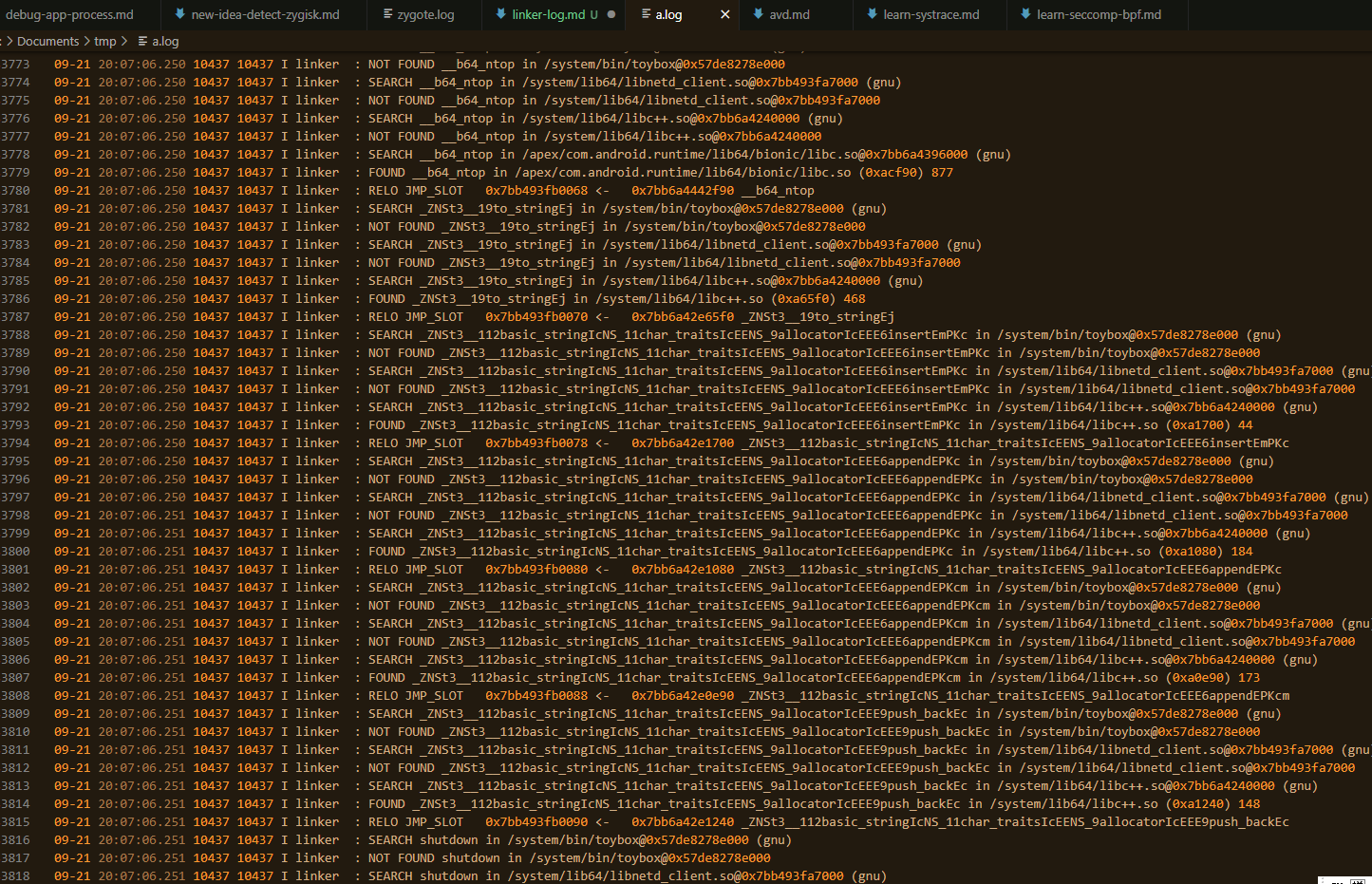Click the Documents breadcrumb segment
Image resolution: width=1372 pixels, height=884 pixels.
[x=47, y=41]
